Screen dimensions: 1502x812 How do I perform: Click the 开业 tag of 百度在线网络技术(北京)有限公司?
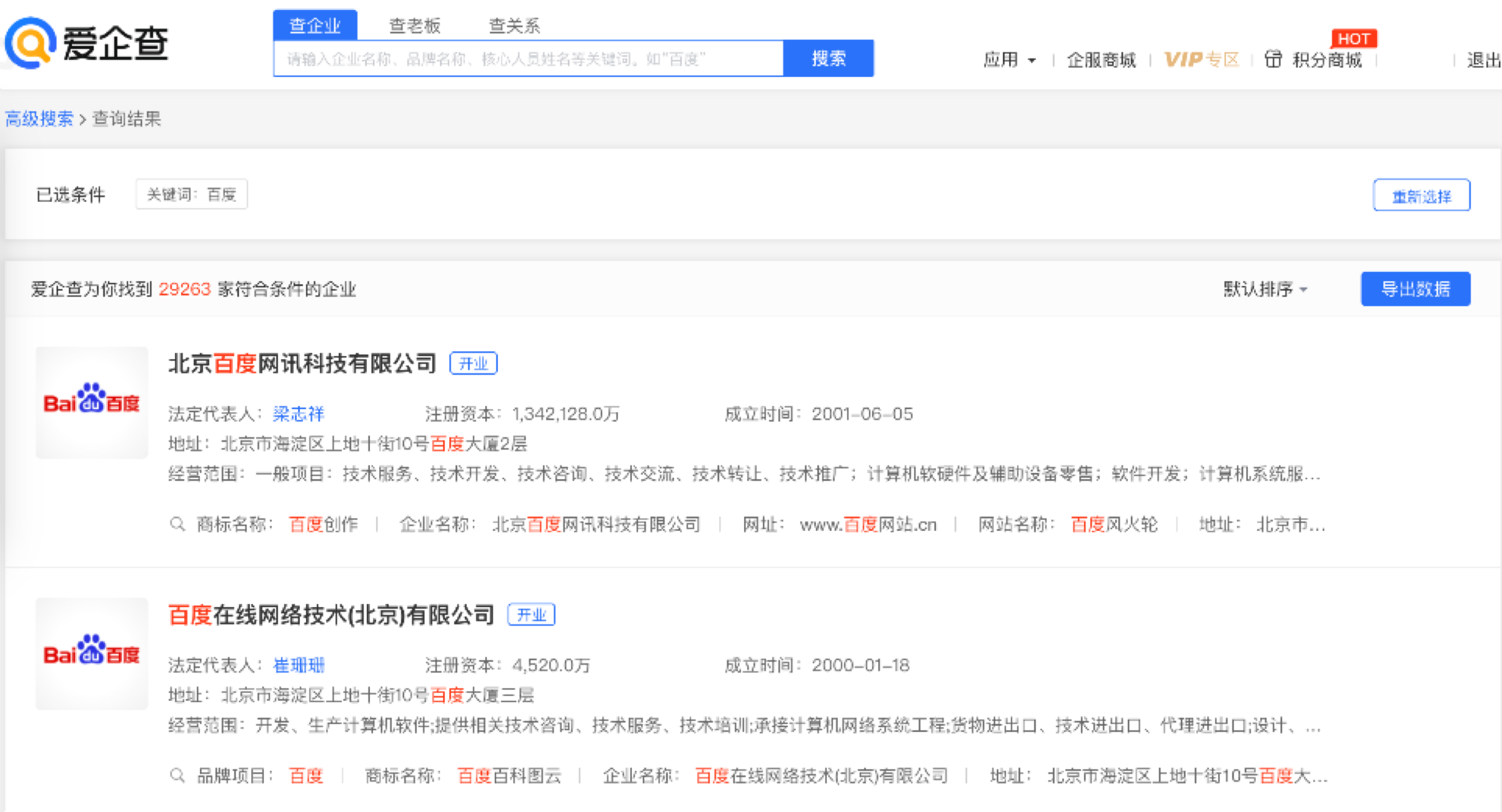531,615
